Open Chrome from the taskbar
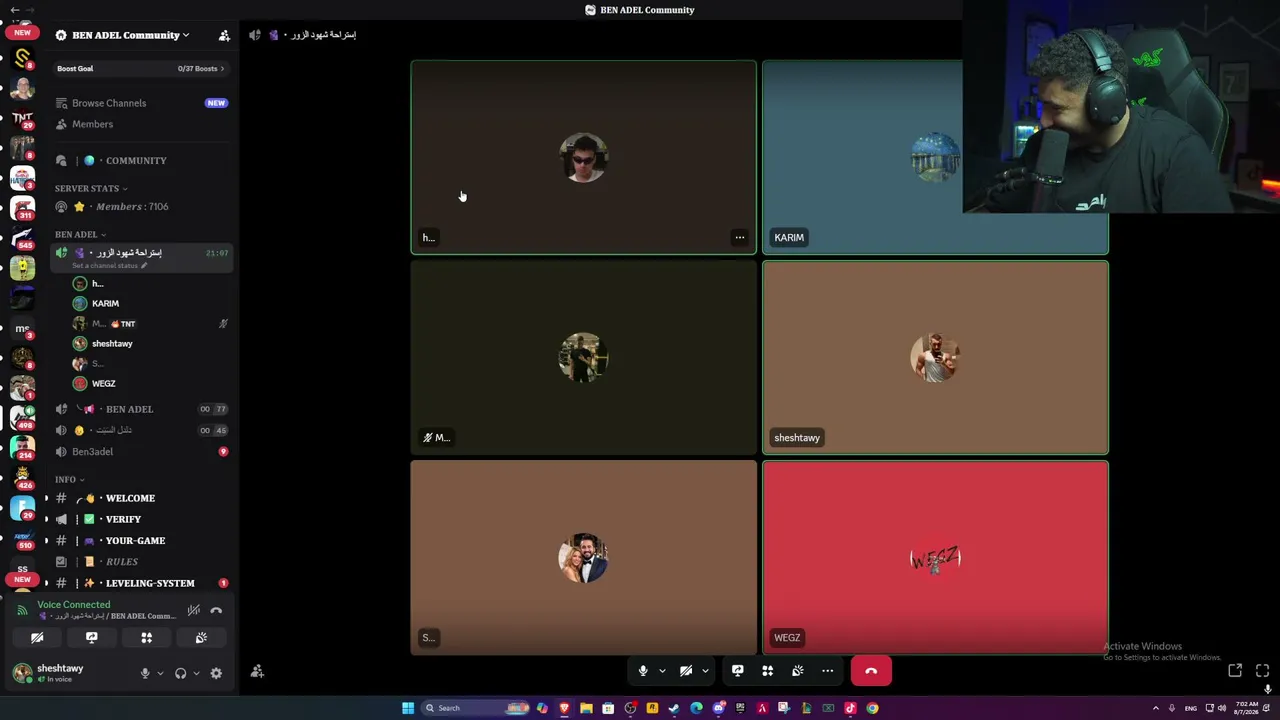Viewport: 1280px width, 720px height. tap(872, 708)
